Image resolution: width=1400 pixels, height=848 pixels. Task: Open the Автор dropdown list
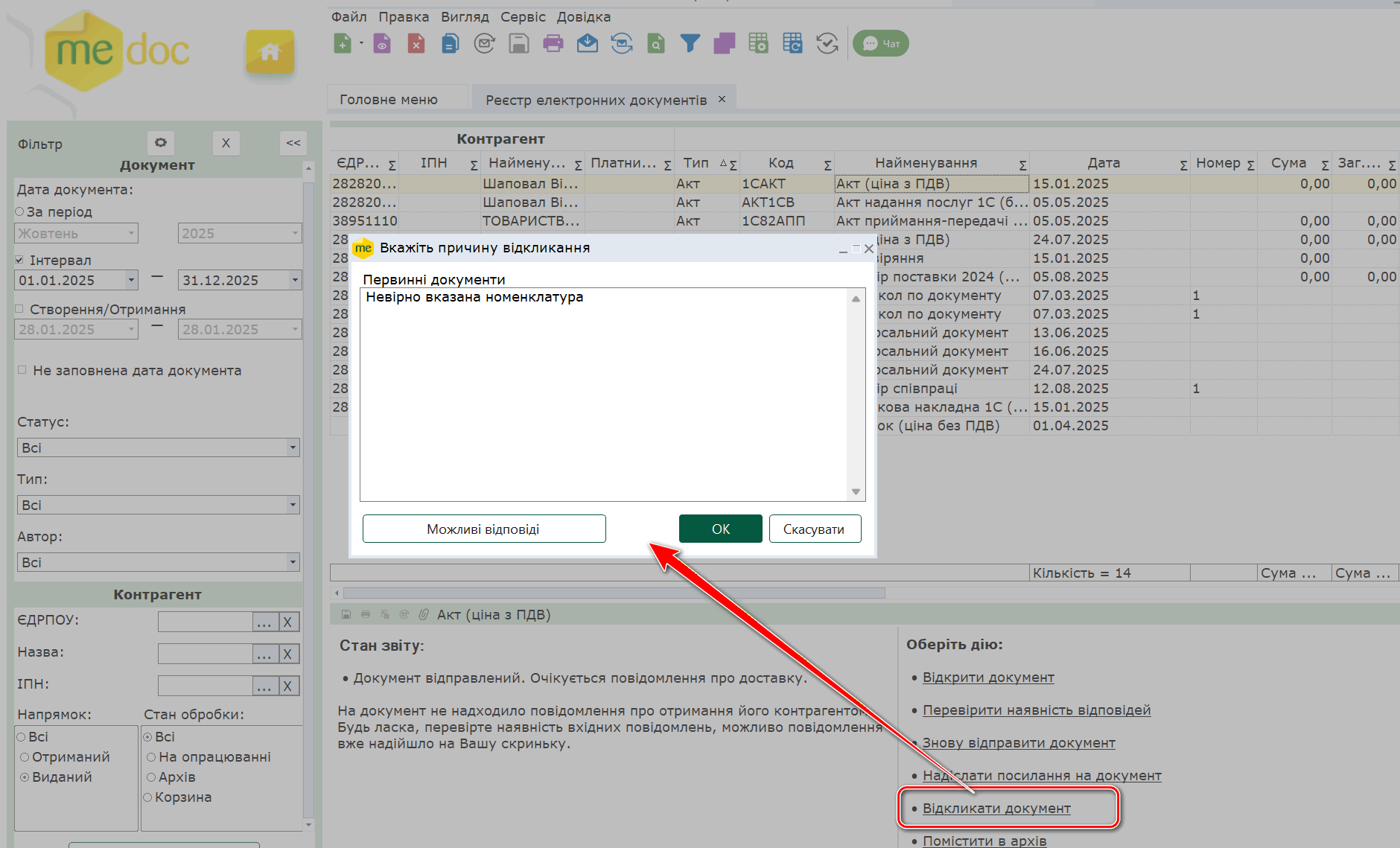coord(293,562)
